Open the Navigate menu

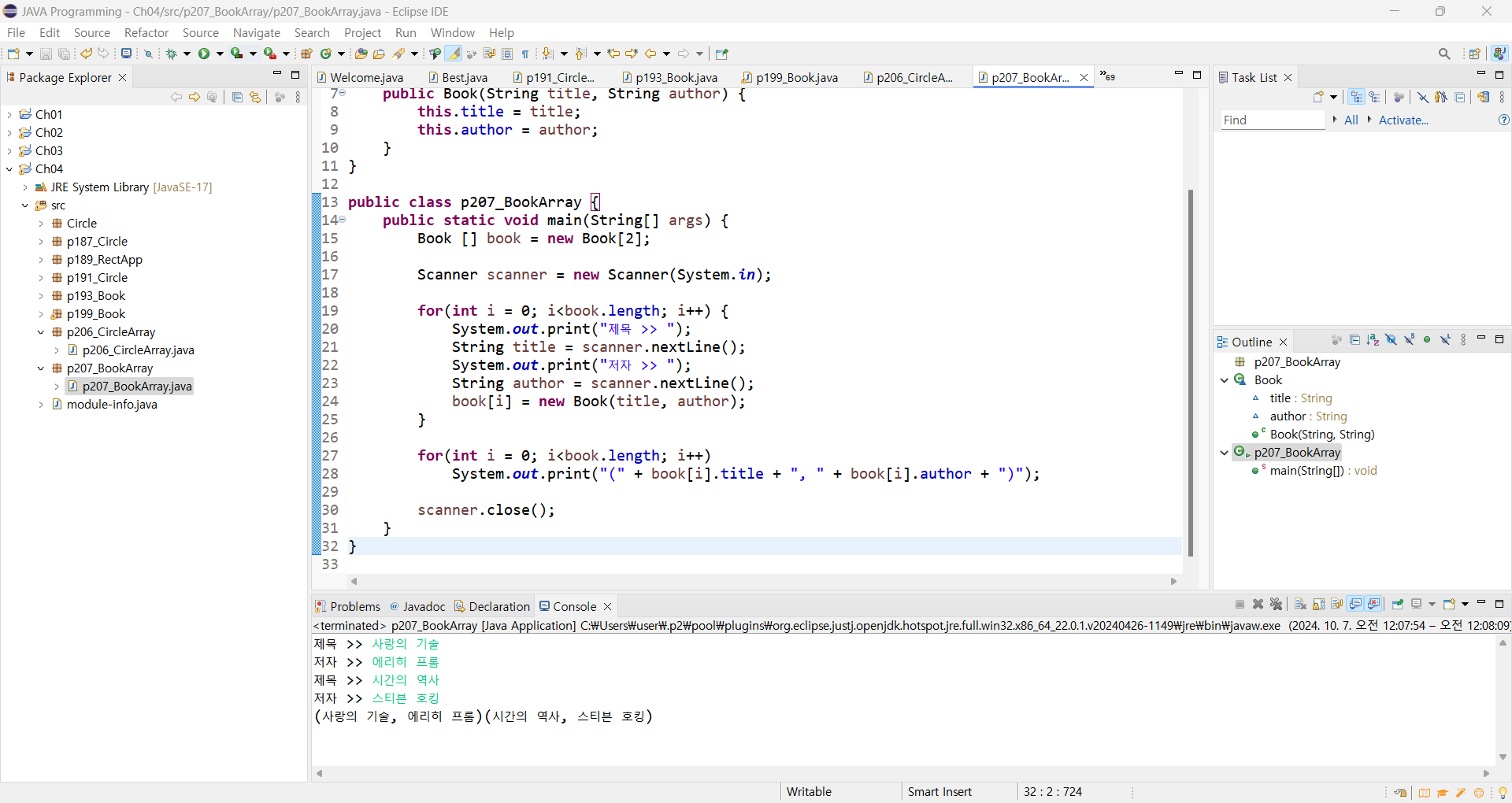coord(256,32)
